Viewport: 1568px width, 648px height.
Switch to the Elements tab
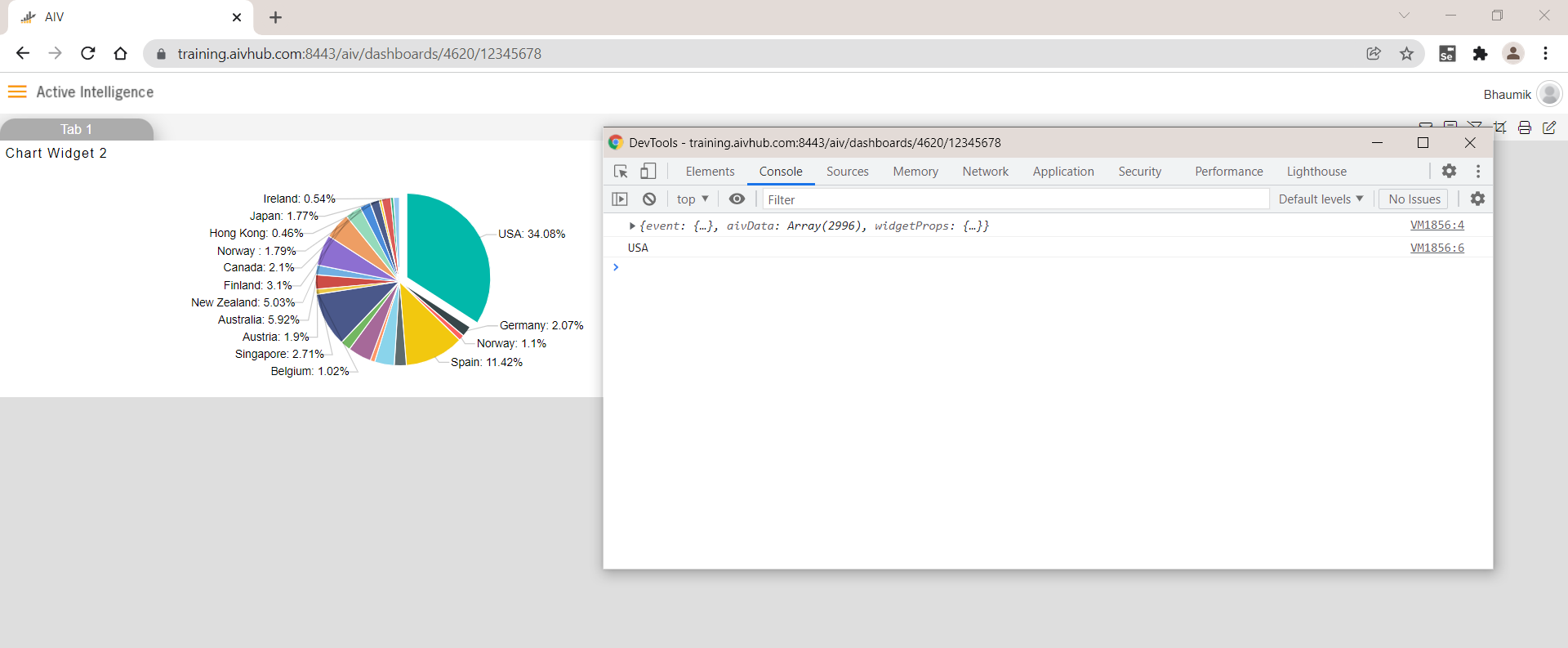coord(710,172)
